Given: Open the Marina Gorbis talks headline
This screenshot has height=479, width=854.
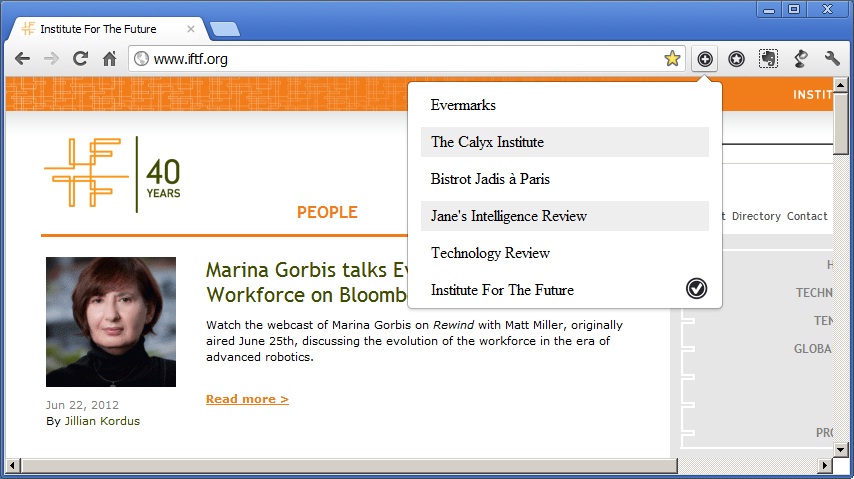Looking at the screenshot, I should 307,282.
